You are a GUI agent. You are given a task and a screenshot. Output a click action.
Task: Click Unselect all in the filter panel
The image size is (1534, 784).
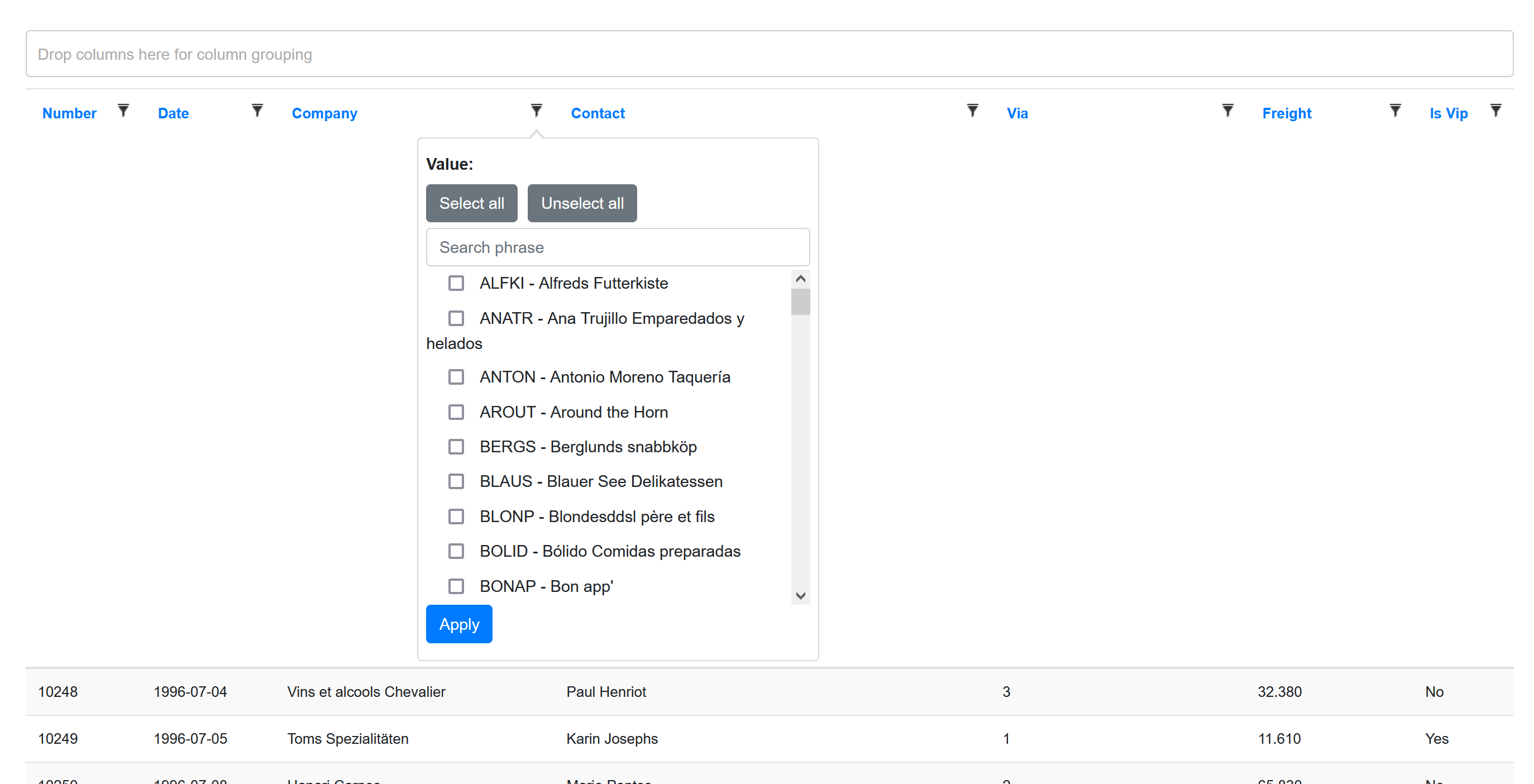(x=582, y=203)
